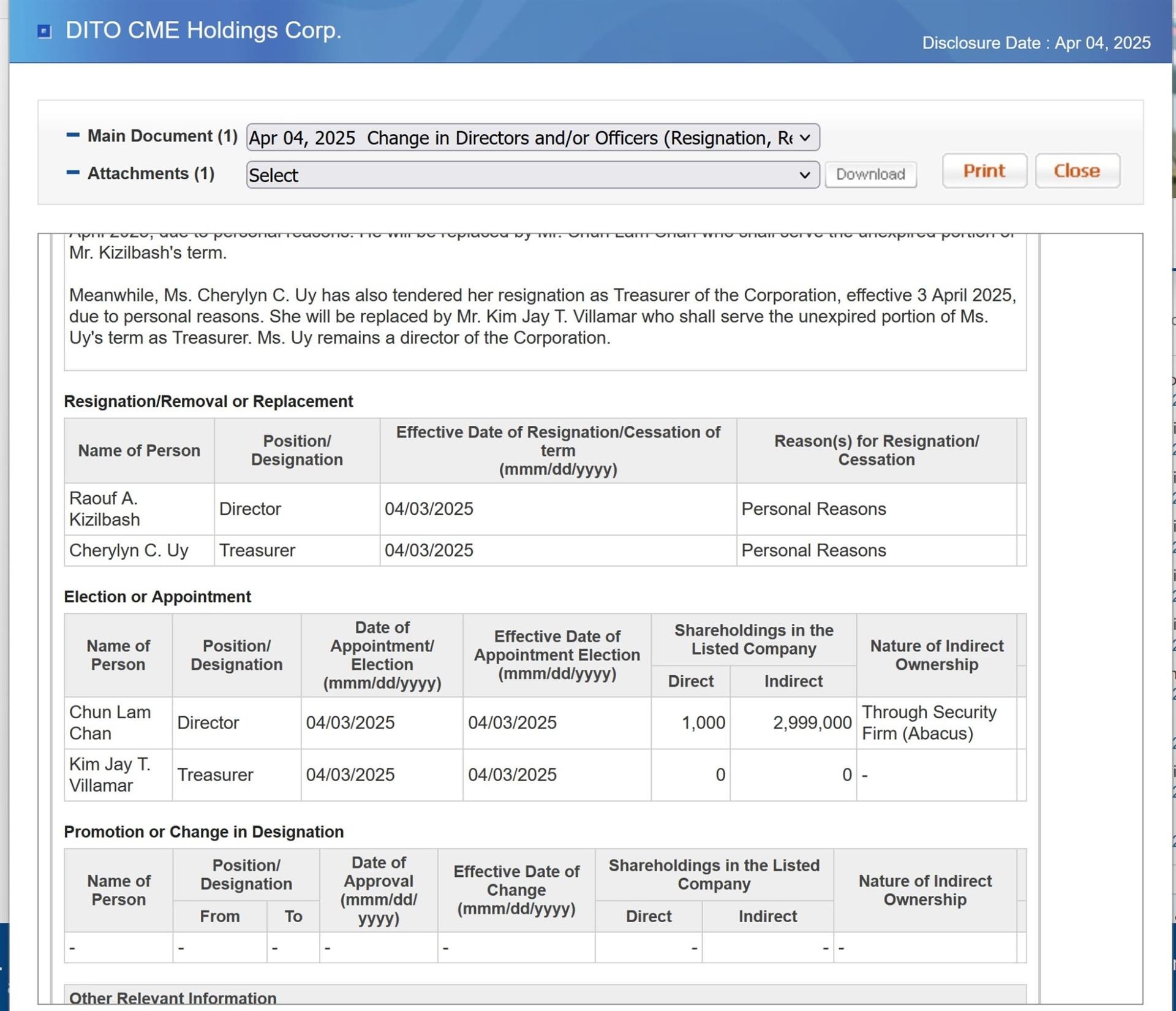Click the Cherylyn C. Uy name cell
Image resolution: width=1176 pixels, height=1011 pixels.
click(x=139, y=550)
